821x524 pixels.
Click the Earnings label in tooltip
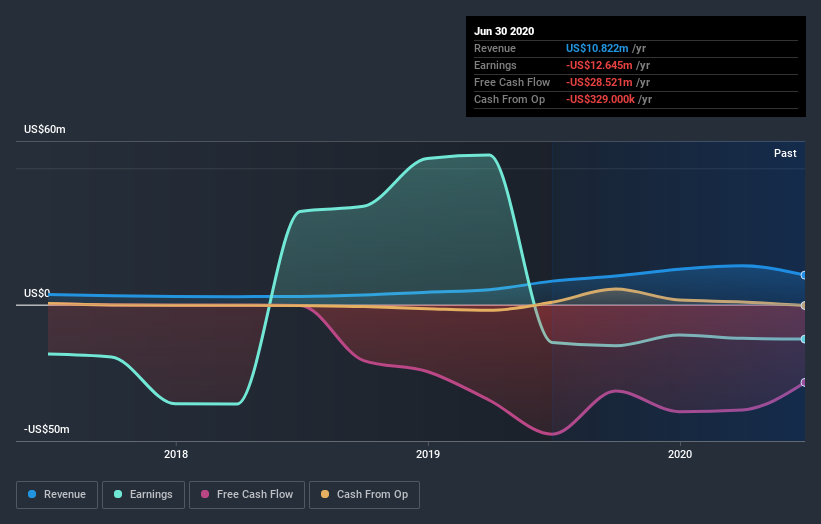tap(495, 65)
